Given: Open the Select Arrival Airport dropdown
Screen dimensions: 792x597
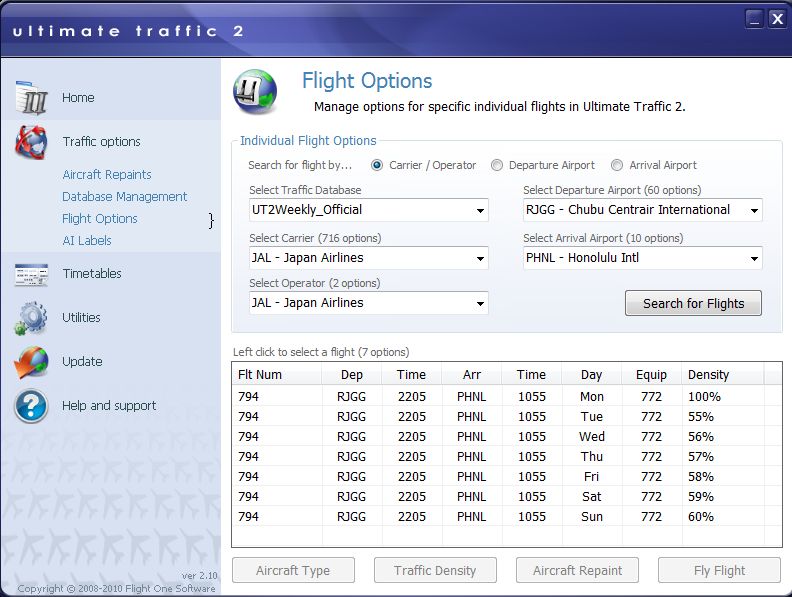Looking at the screenshot, I should [642, 258].
